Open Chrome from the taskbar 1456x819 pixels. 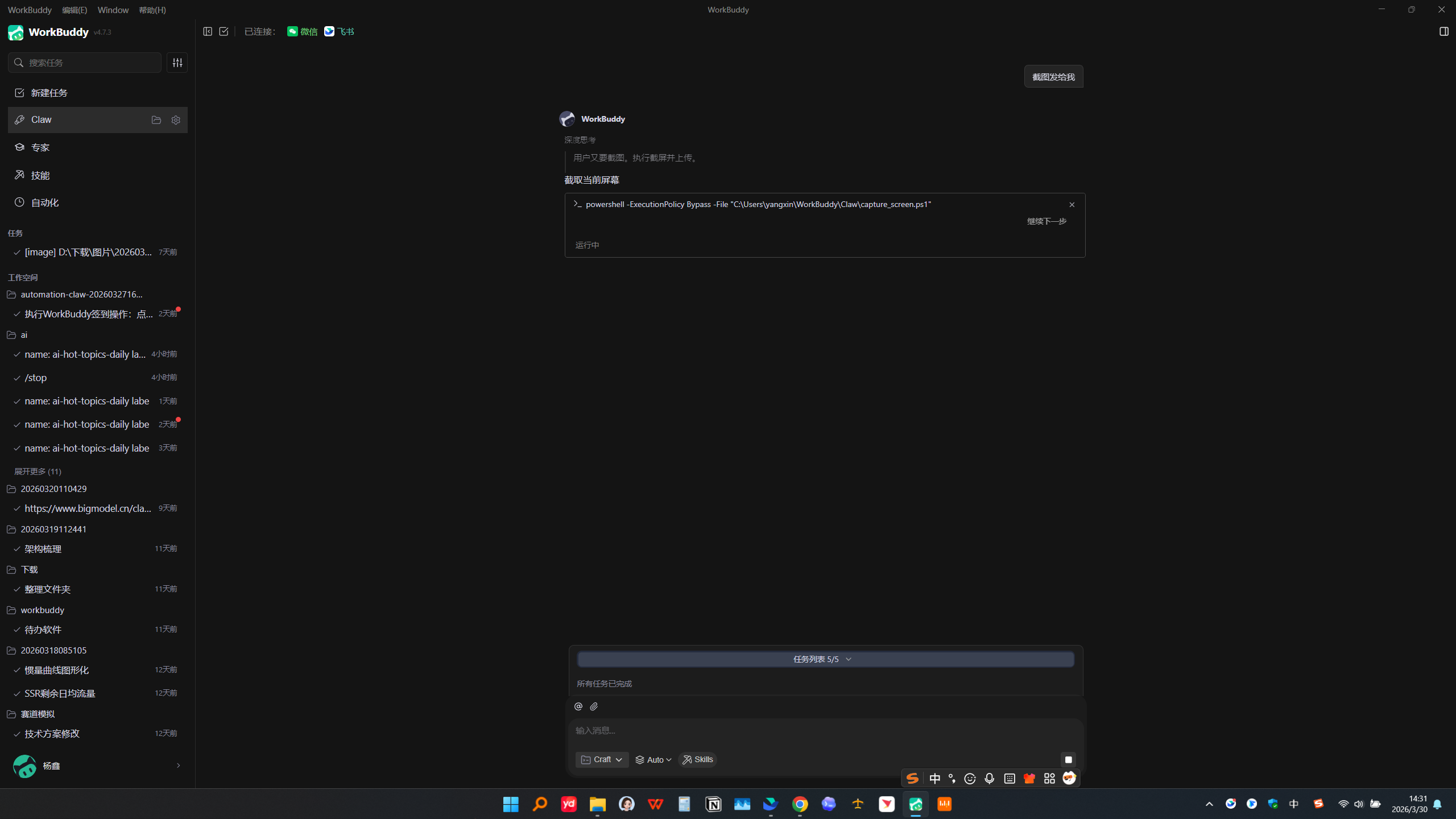pos(800,804)
